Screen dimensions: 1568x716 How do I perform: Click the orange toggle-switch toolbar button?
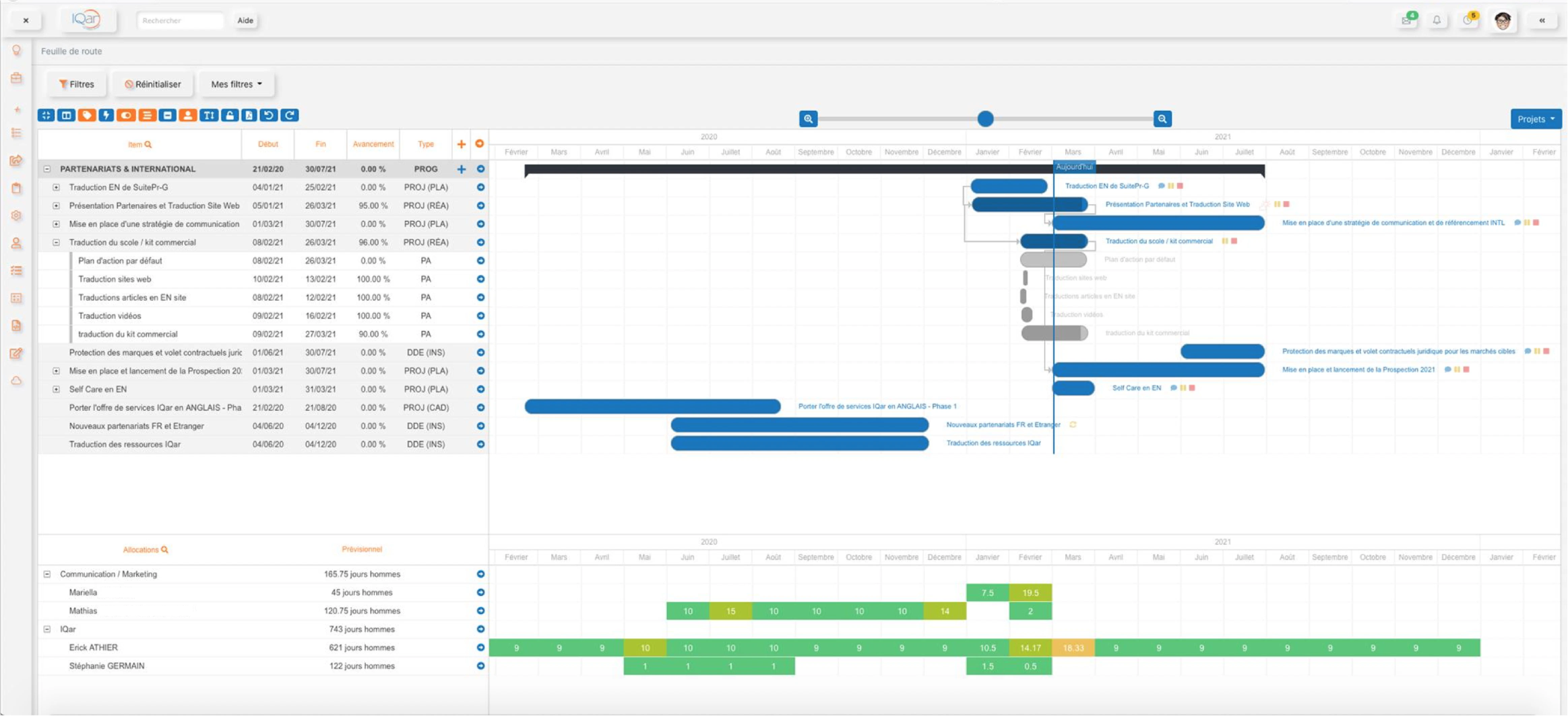click(x=127, y=115)
